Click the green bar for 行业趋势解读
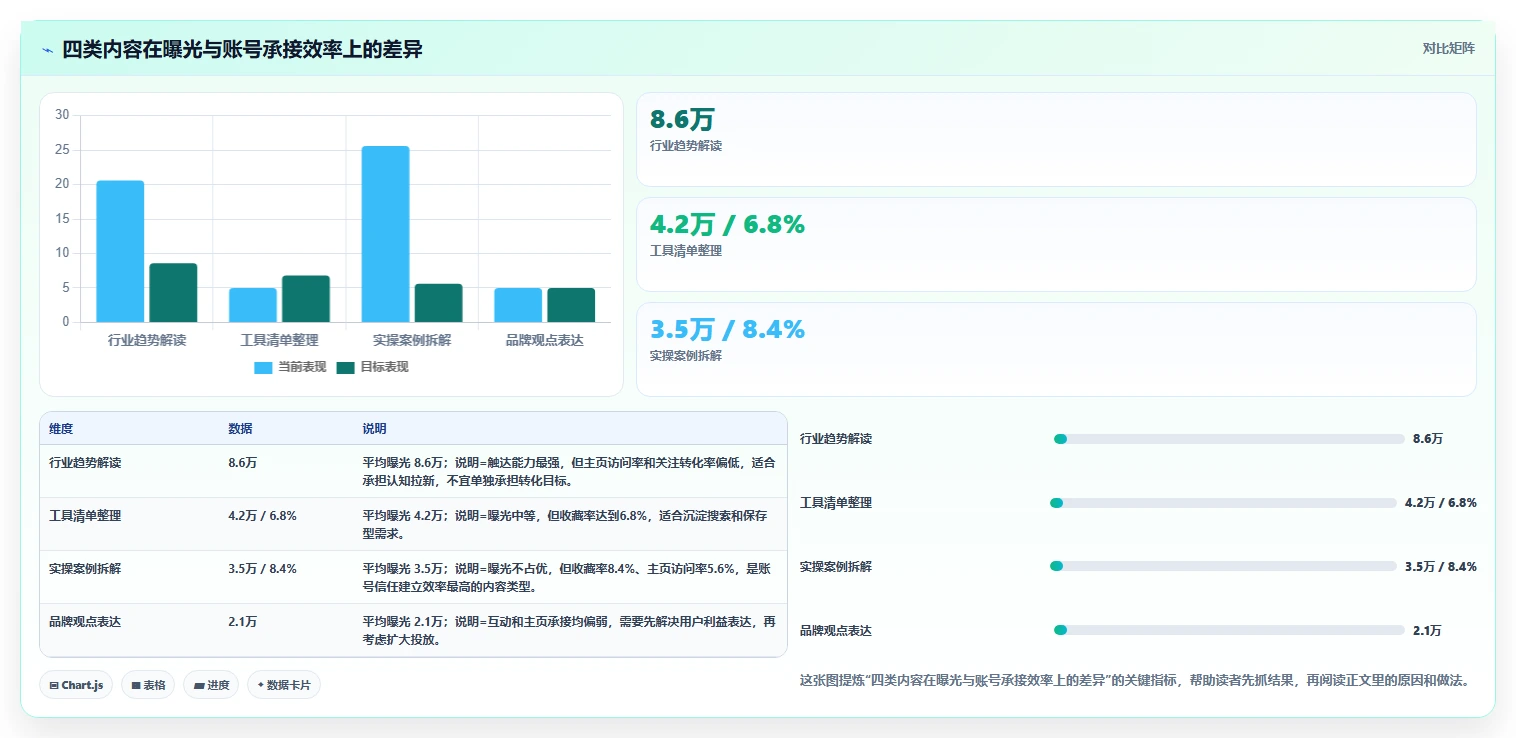 coord(173,293)
